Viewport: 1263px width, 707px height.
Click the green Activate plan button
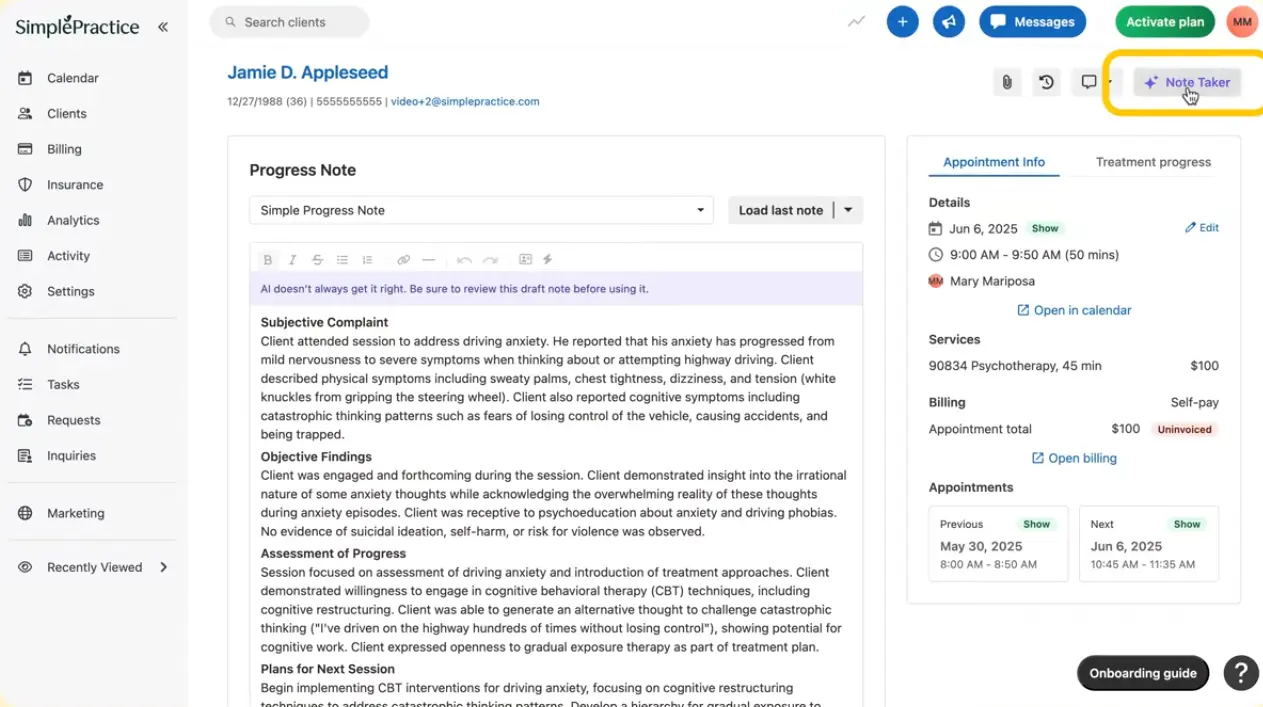[1165, 22]
